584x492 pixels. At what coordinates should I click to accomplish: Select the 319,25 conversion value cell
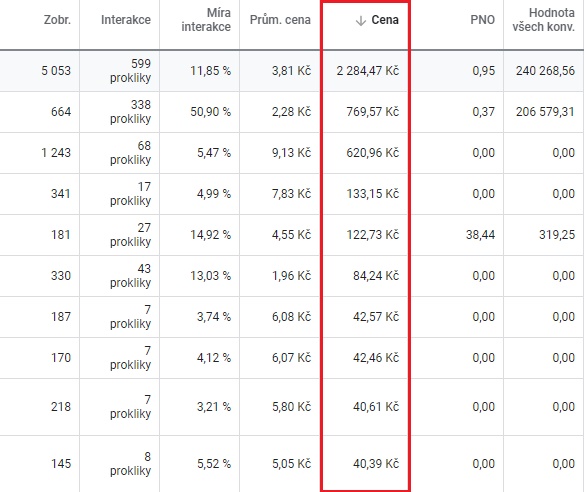coord(557,235)
